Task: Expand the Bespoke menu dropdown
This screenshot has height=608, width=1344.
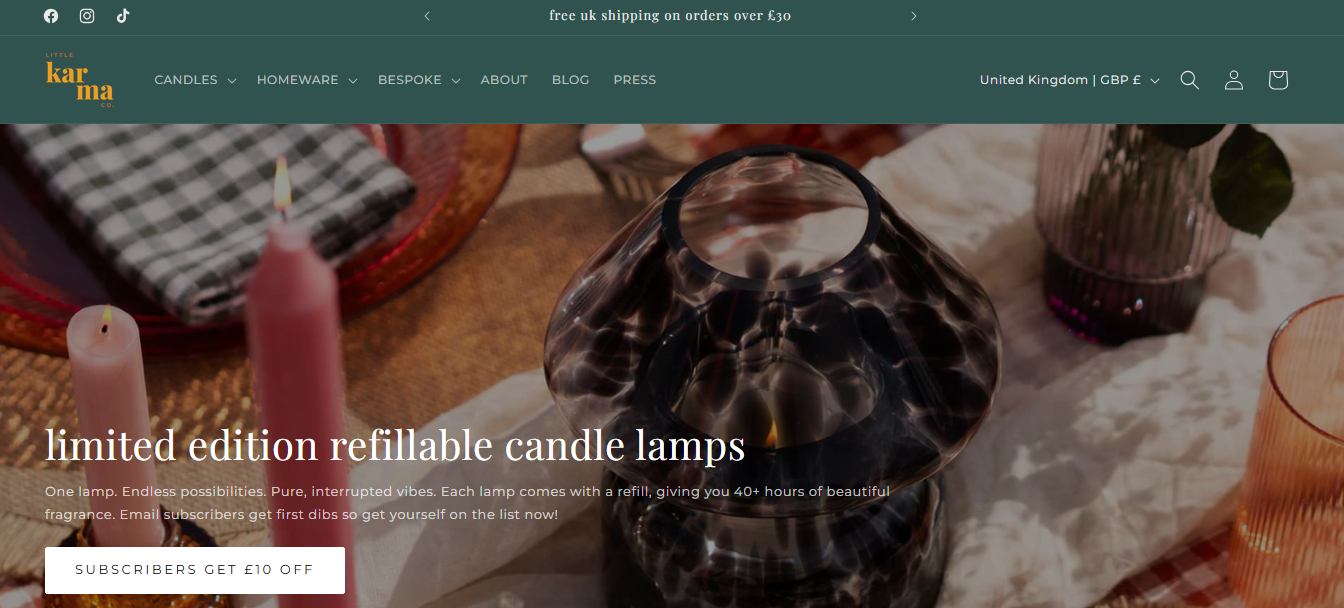Action: (419, 80)
